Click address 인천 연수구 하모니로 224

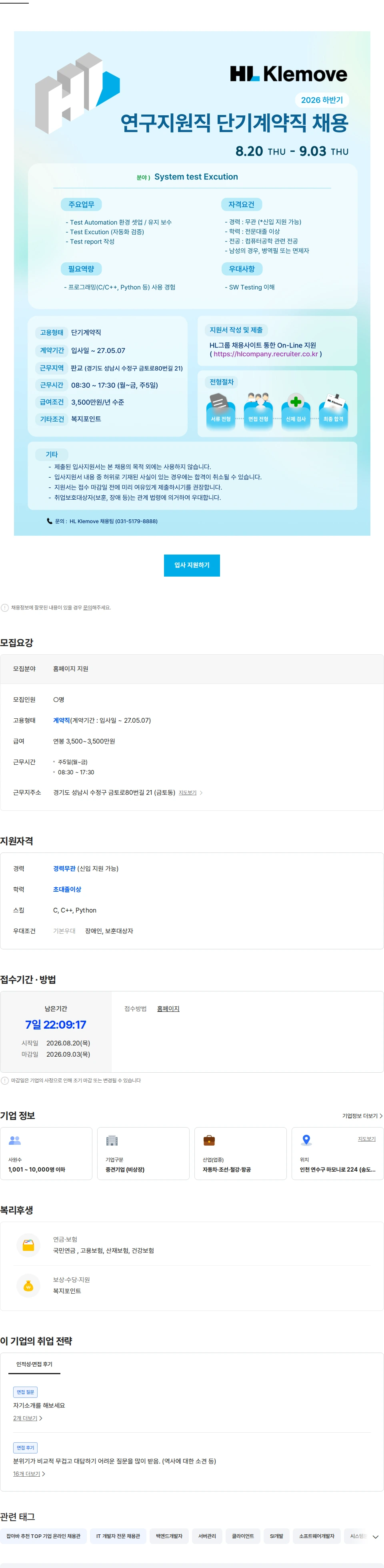point(338,1169)
